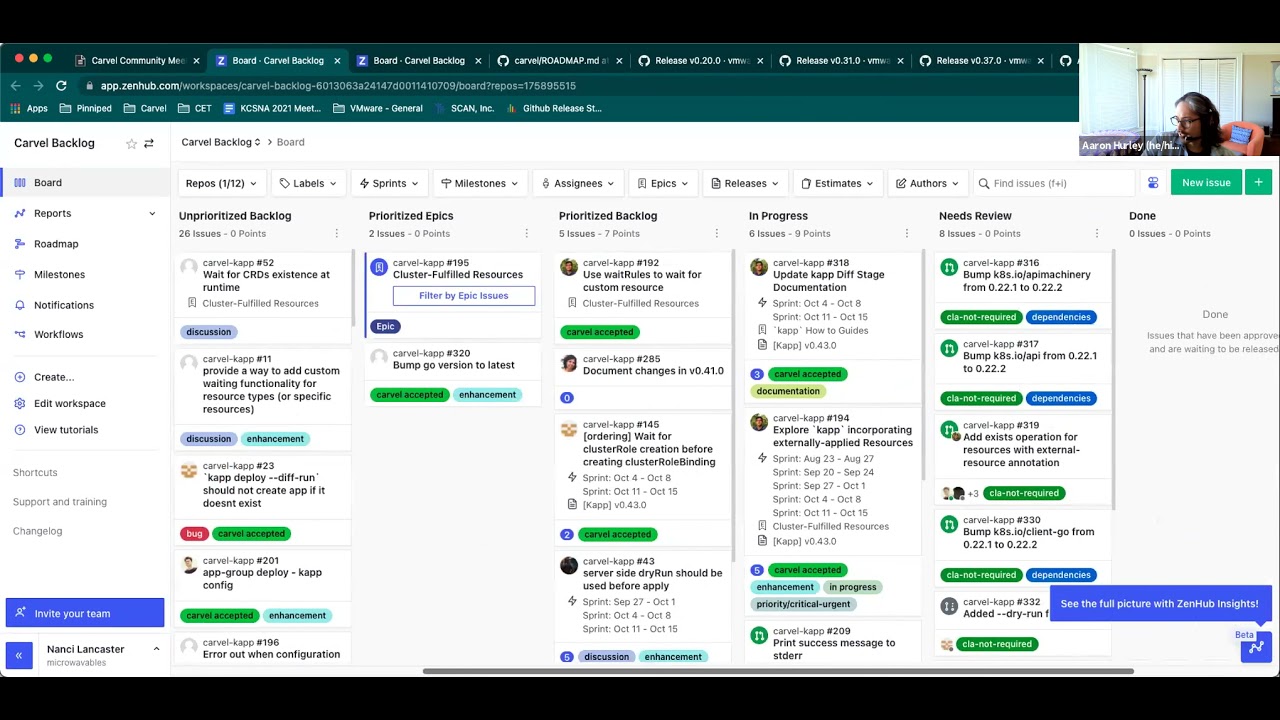
Task: Click the pull request icon on #317
Action: (x=949, y=348)
